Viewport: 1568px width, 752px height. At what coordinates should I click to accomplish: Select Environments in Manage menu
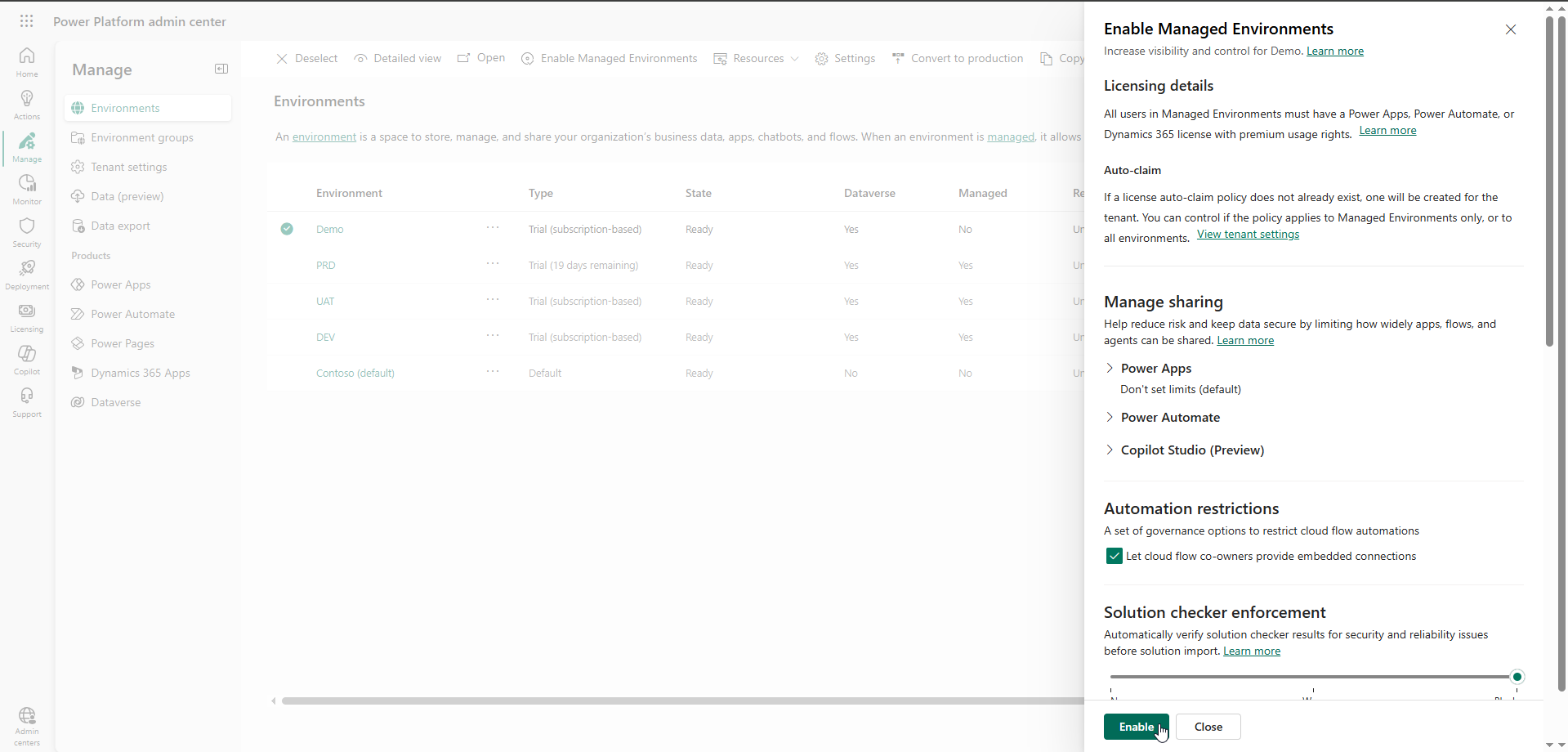[x=148, y=108]
